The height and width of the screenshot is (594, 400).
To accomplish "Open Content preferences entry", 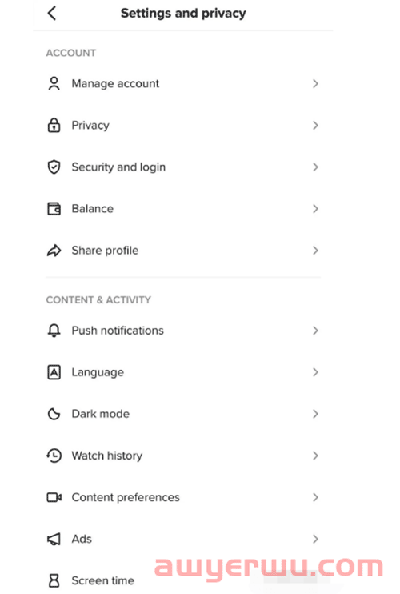I will 183,497.
